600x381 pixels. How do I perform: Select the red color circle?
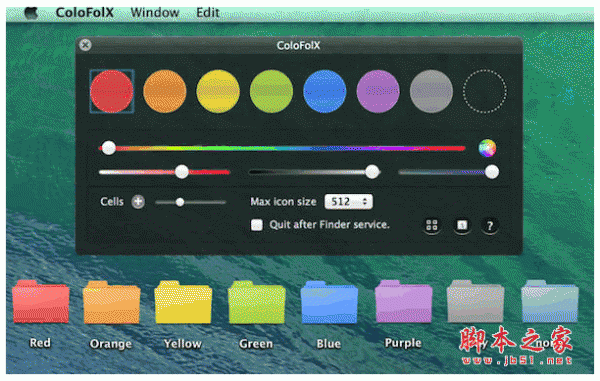pos(112,91)
